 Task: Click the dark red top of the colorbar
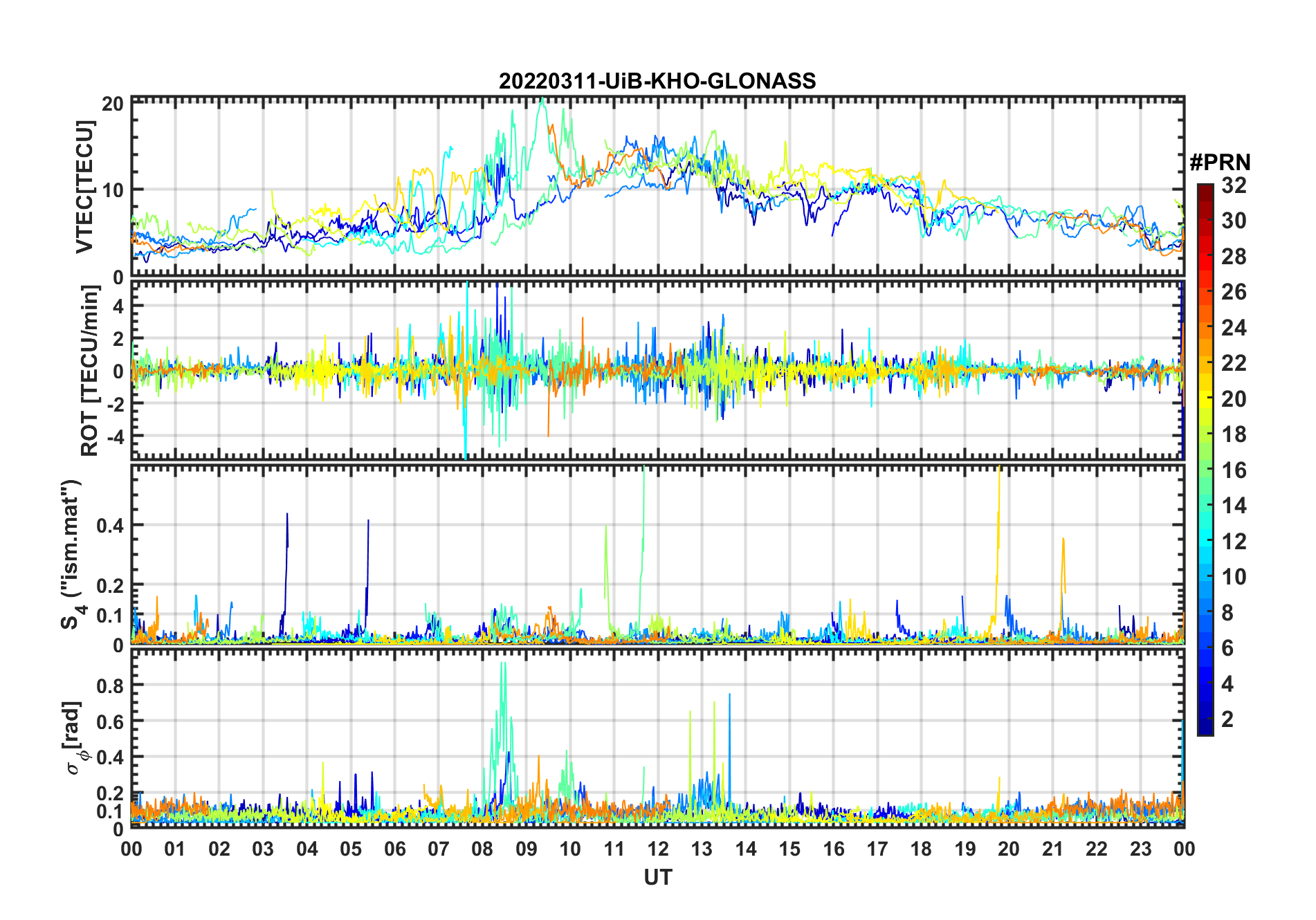(x=1205, y=189)
